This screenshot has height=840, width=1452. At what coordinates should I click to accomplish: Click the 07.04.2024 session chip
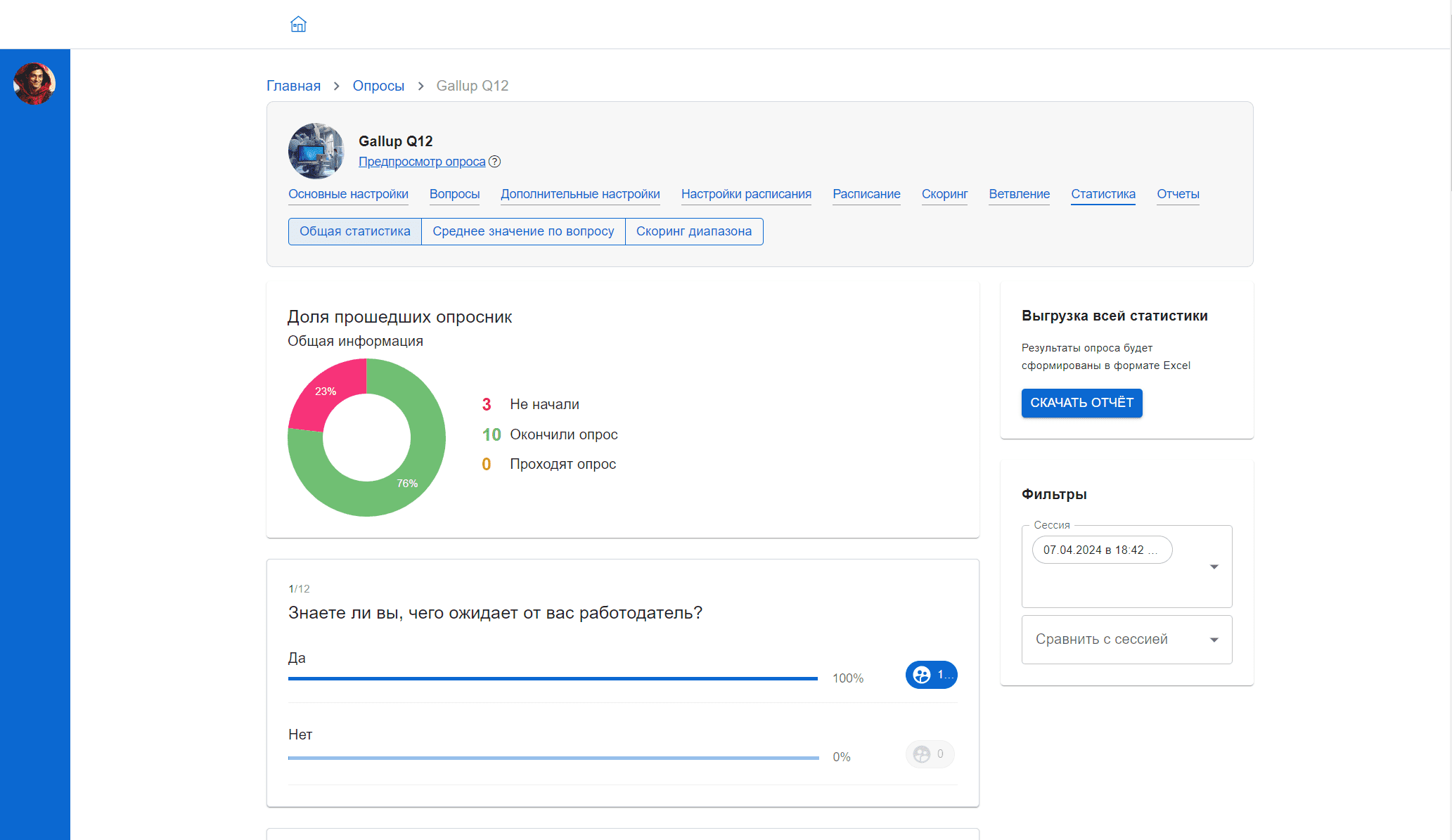[x=1101, y=550]
